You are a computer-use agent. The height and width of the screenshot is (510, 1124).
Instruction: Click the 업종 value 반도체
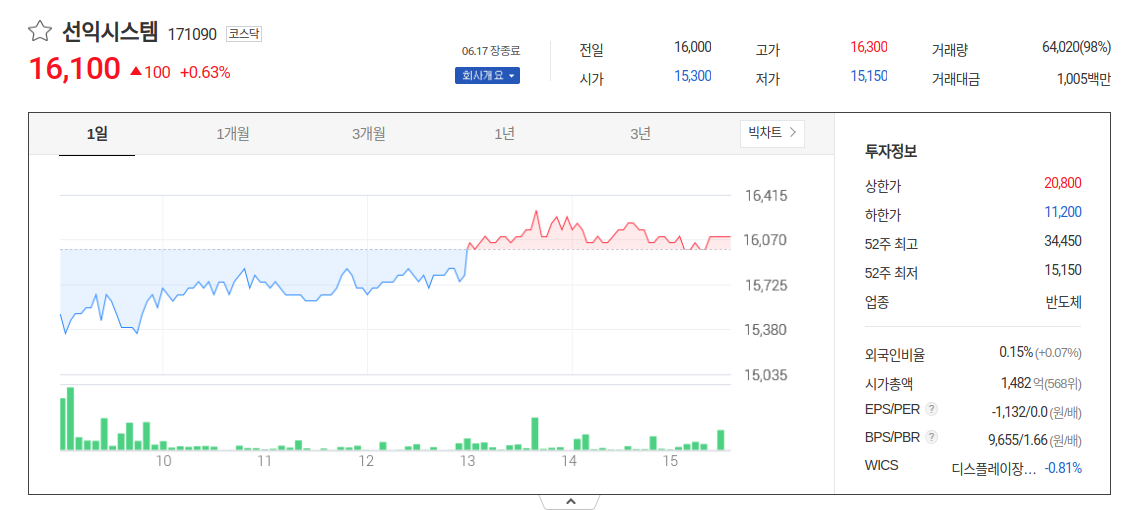pos(1064,302)
